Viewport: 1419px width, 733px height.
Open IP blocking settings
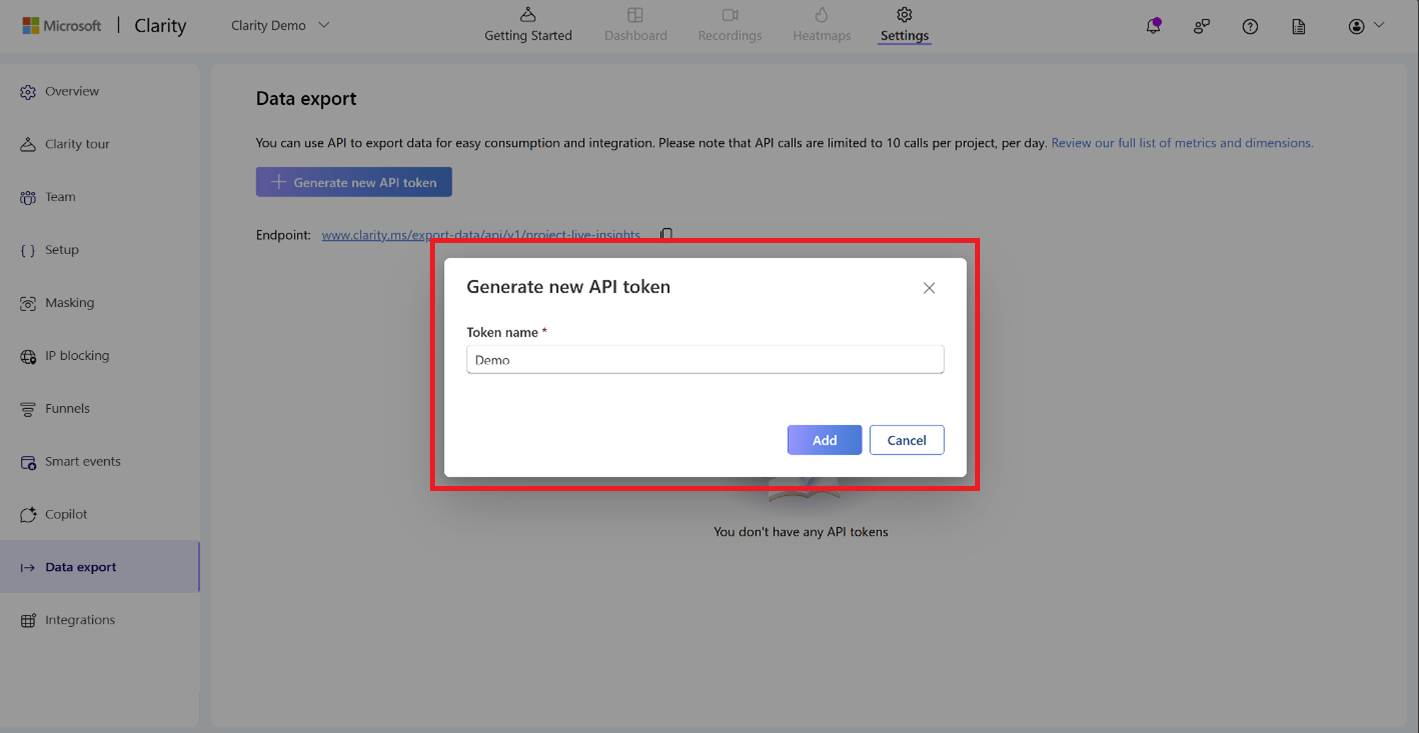pyautogui.click(x=100, y=357)
